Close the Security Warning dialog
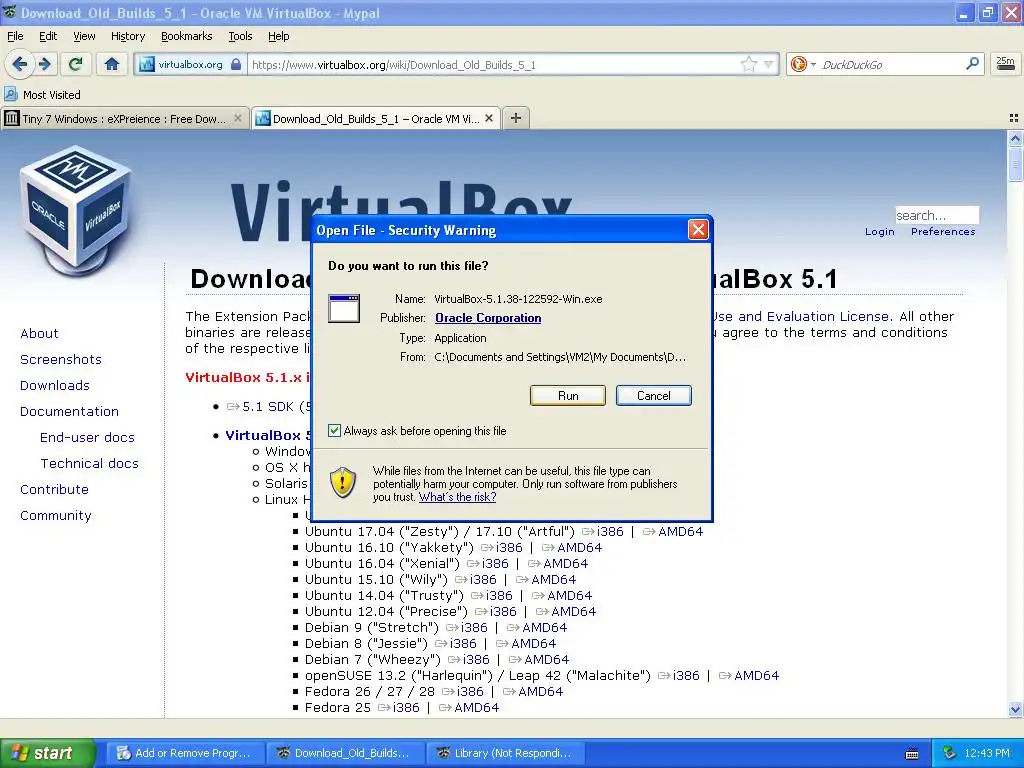Viewport: 1024px width, 768px height. pos(698,230)
